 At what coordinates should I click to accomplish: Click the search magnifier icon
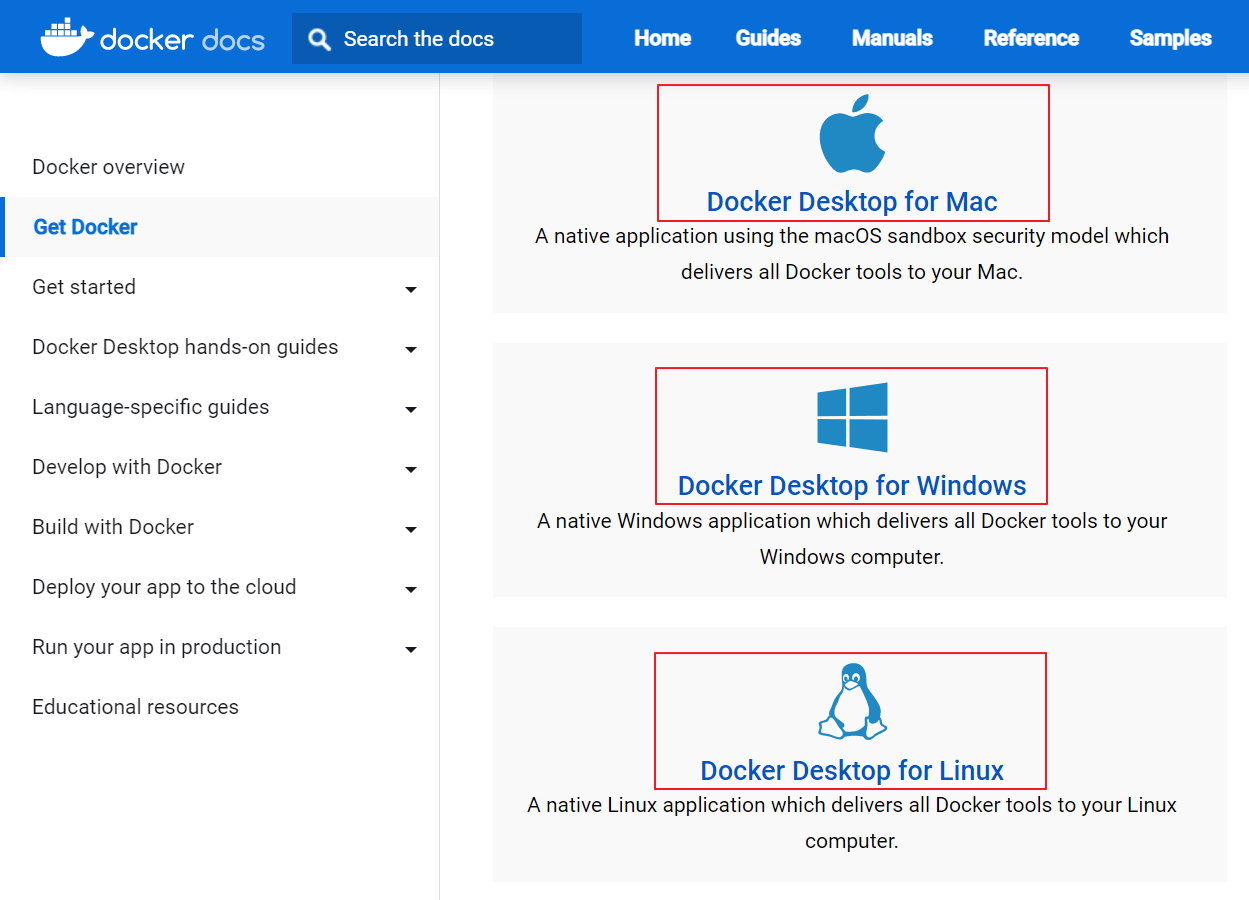click(318, 38)
